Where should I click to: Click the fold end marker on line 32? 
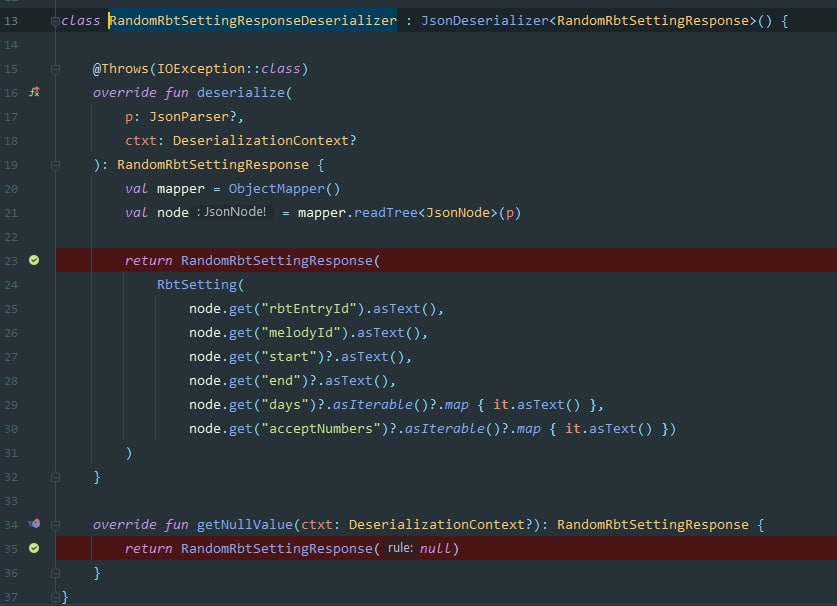pos(55,477)
